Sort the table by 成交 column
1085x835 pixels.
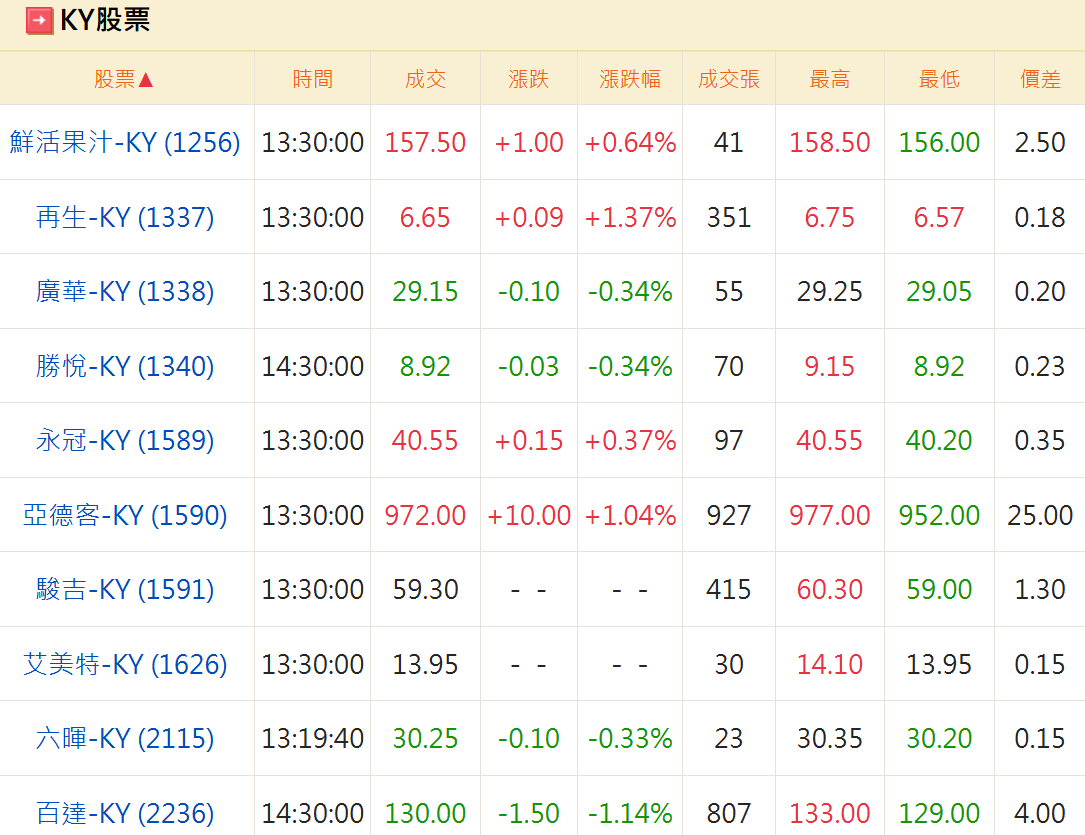coord(425,80)
